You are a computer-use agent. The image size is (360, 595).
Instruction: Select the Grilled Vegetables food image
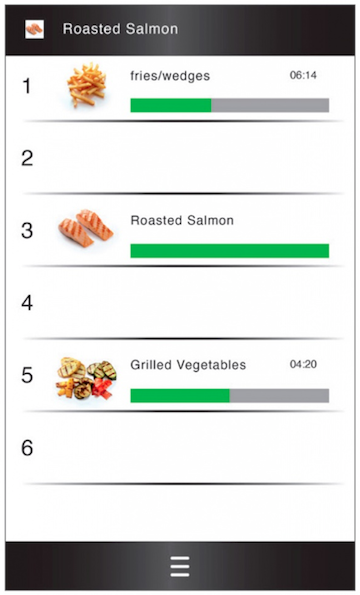click(86, 378)
